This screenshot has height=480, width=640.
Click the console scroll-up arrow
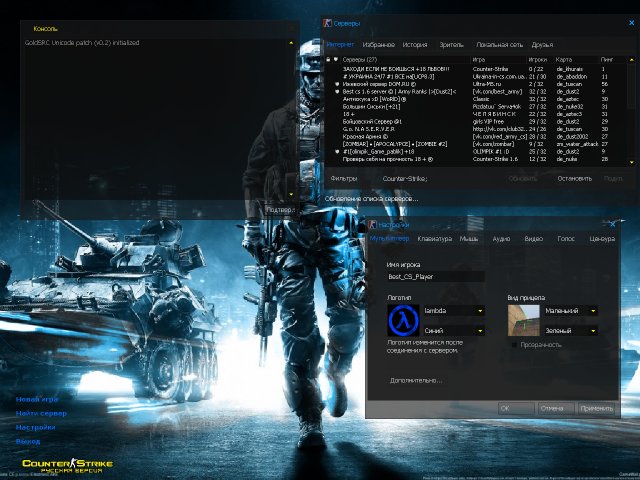[x=291, y=43]
